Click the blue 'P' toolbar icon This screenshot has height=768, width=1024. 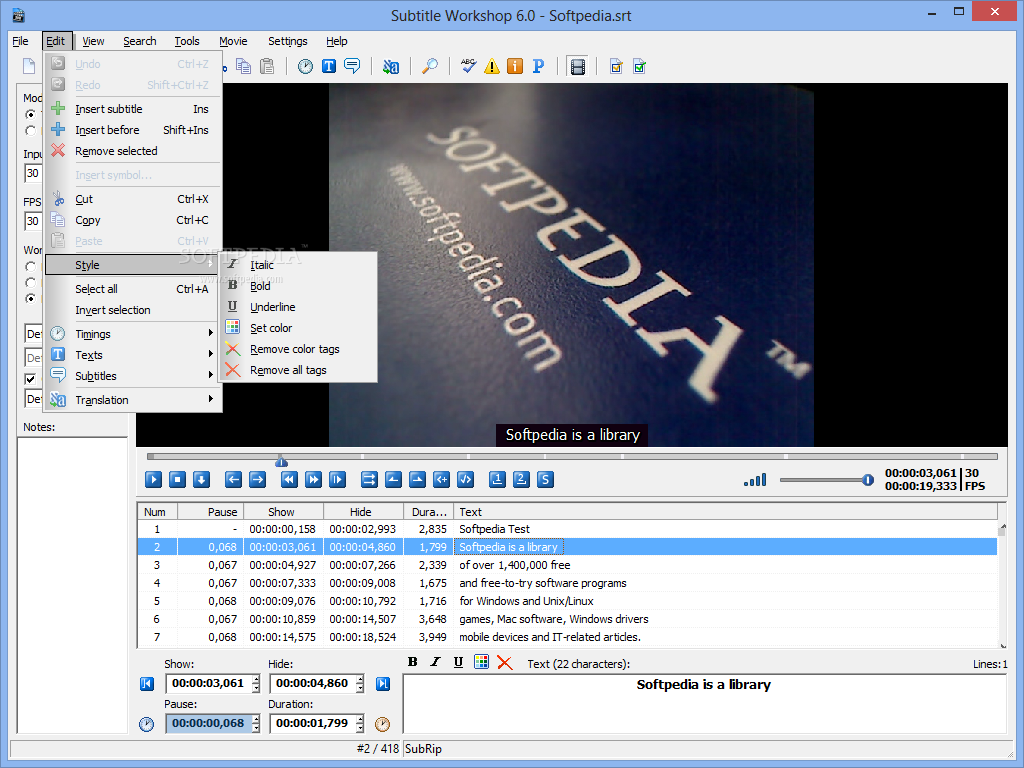pyautogui.click(x=538, y=66)
